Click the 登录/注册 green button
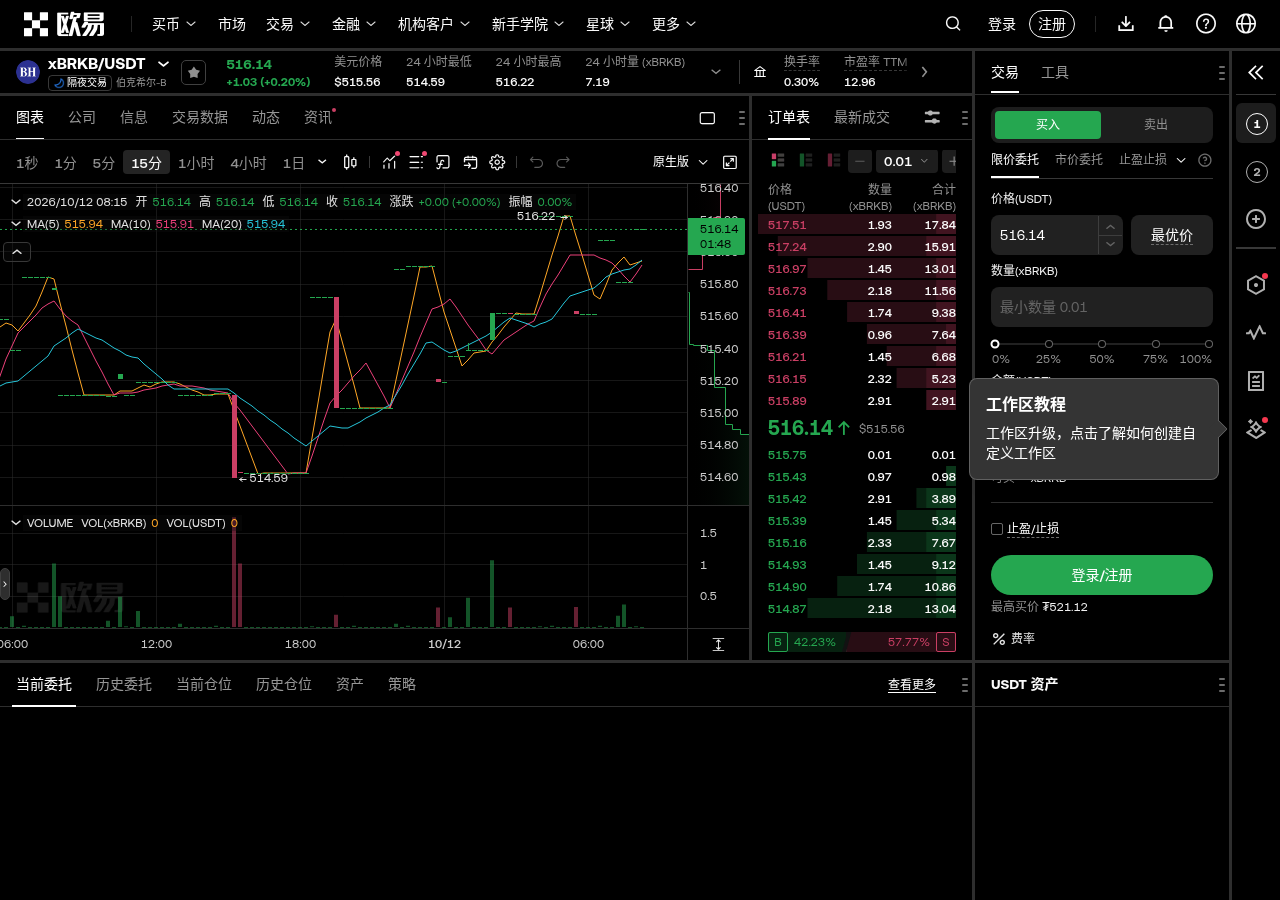1280x900 pixels. [x=1102, y=575]
